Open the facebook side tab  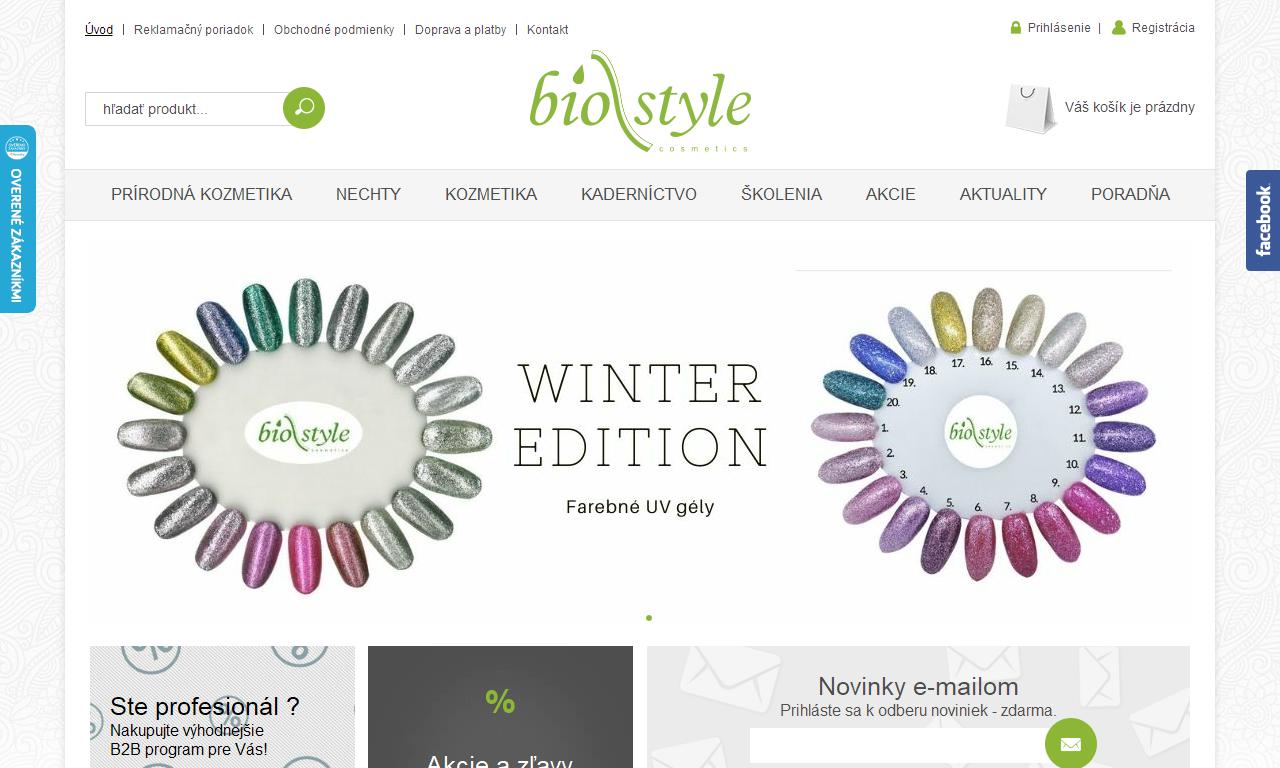1263,220
